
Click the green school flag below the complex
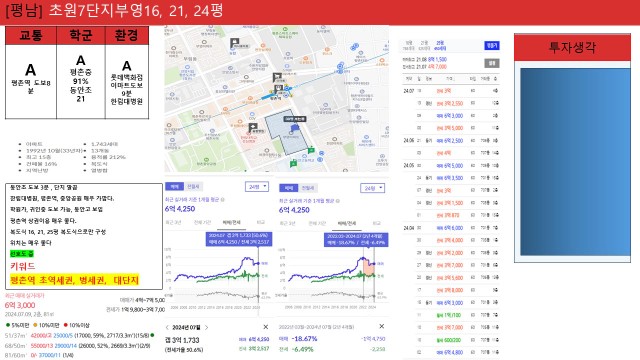(x=293, y=164)
